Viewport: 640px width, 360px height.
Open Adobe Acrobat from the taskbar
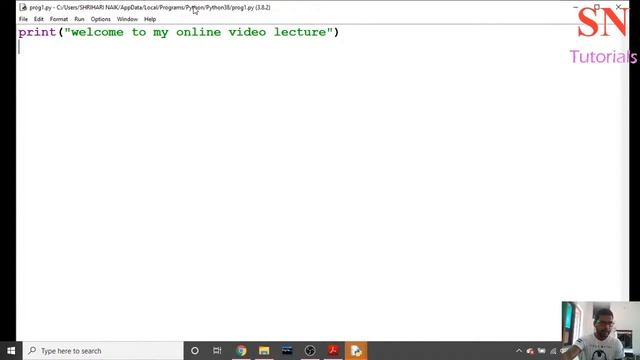coord(333,351)
